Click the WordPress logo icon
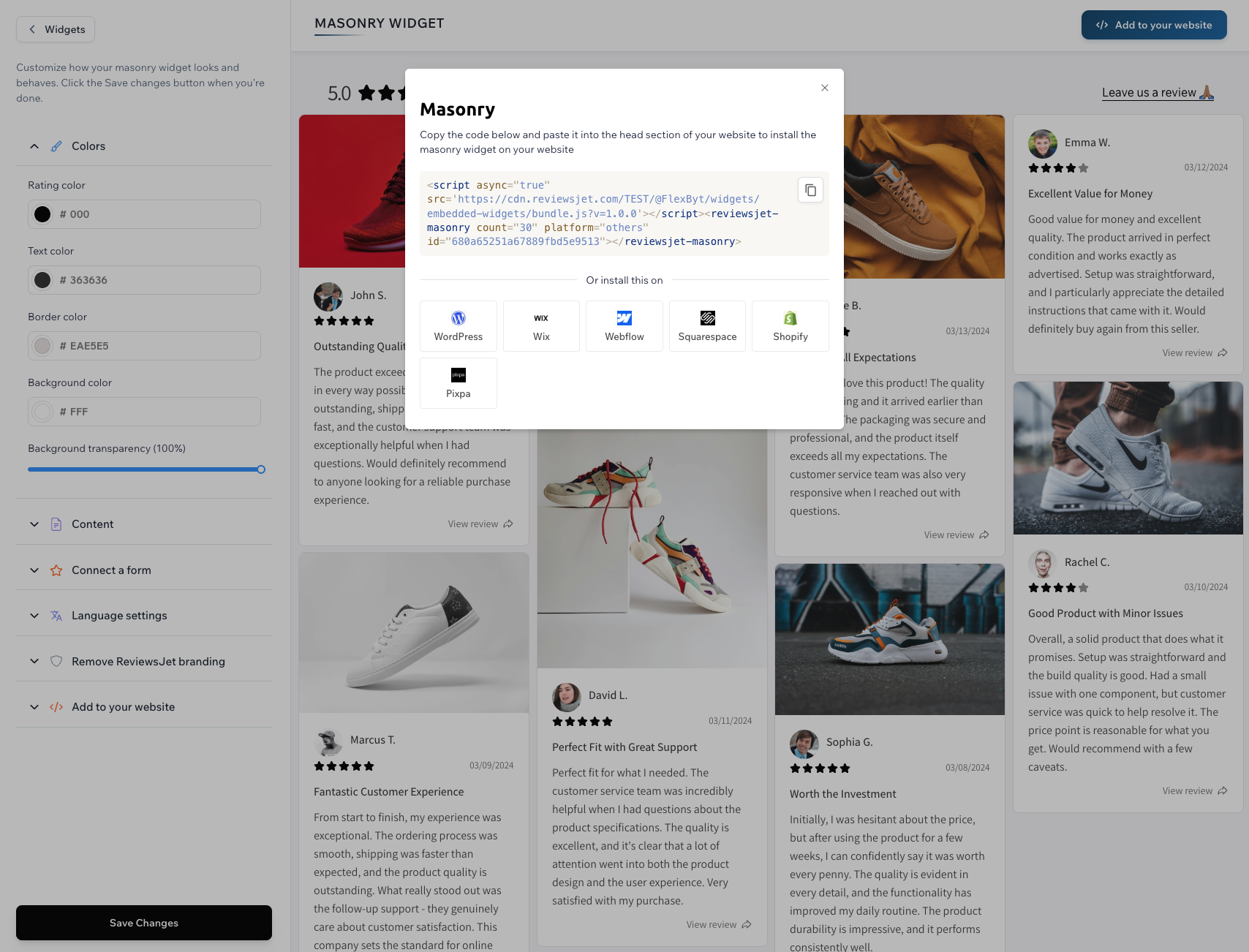The height and width of the screenshot is (952, 1249). point(459,318)
